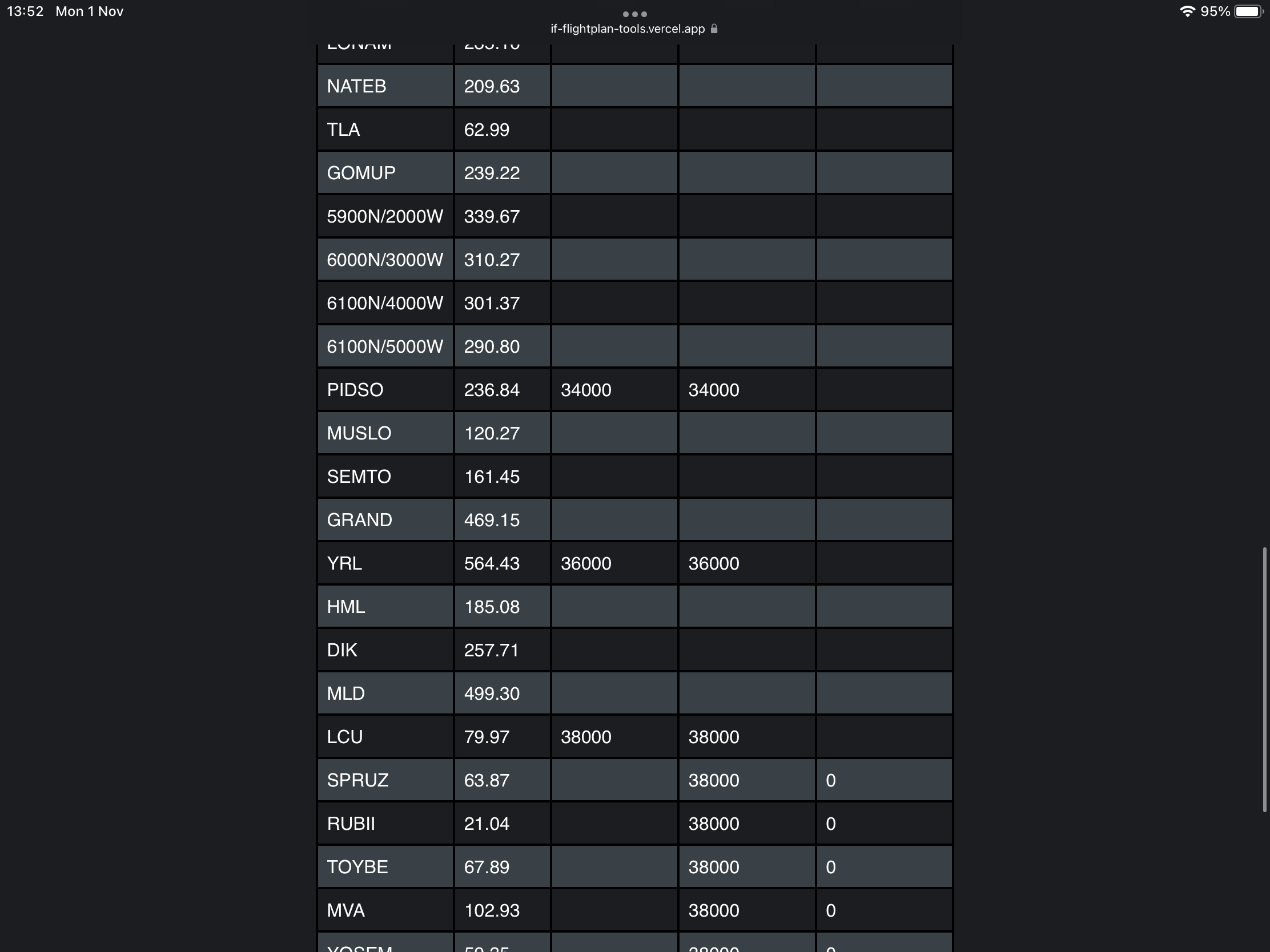Click PIDSO's first 34000 altitude cell

pyautogui.click(x=586, y=390)
